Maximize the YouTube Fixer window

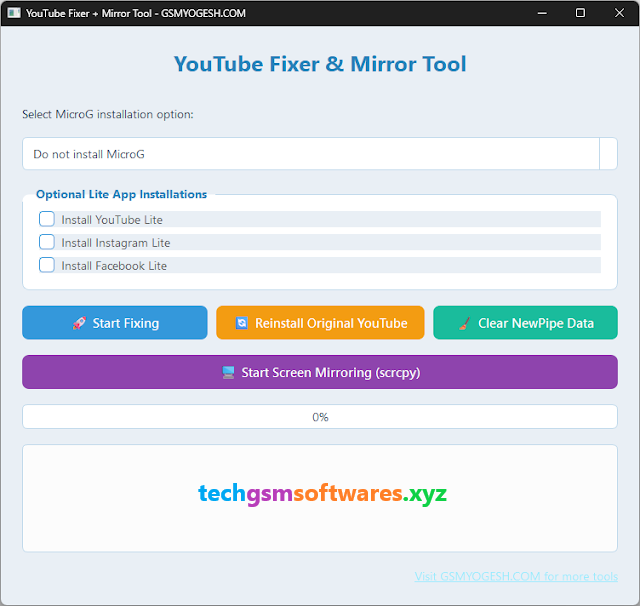coord(580,13)
